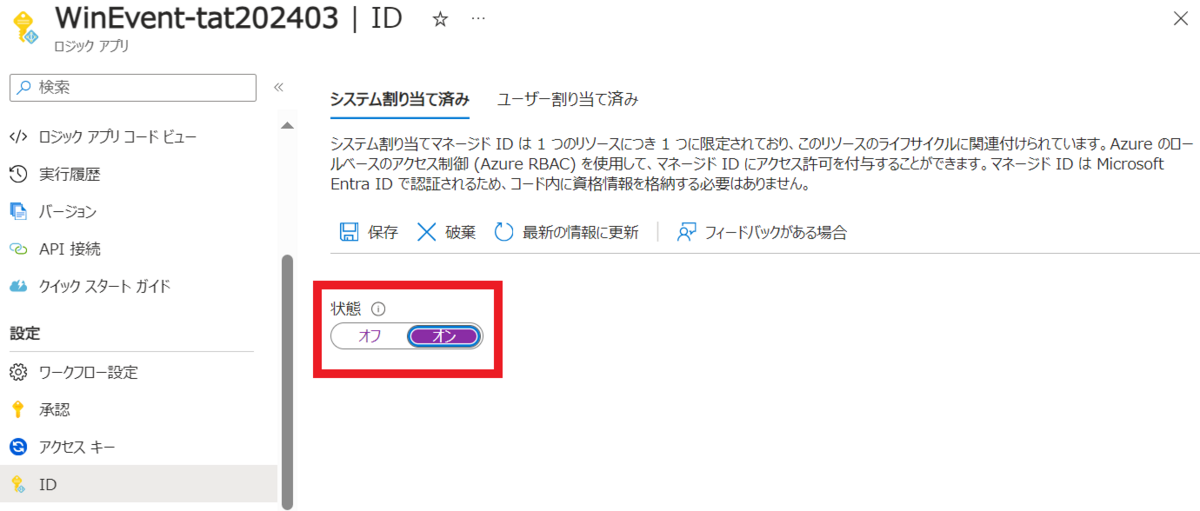Select the ID item in sidebar
This screenshot has height=511, width=1200.
point(138,484)
